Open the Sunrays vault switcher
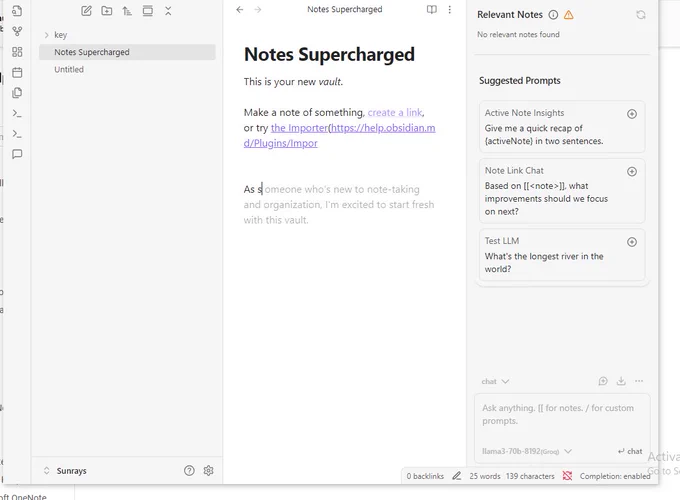Screen dimensions: 680x500 [65, 471]
